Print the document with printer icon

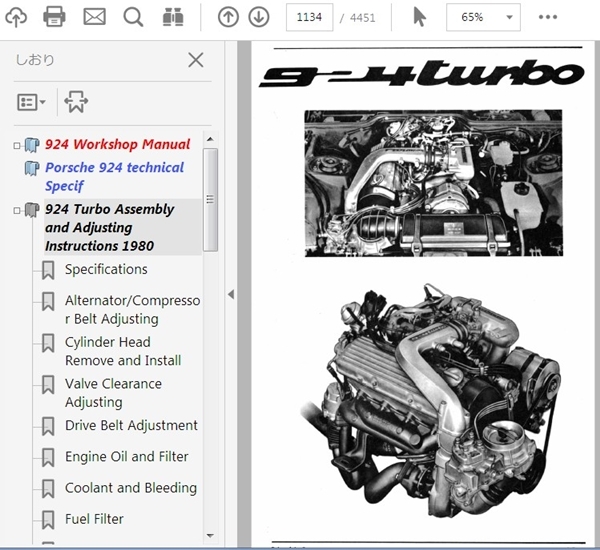[x=54, y=17]
